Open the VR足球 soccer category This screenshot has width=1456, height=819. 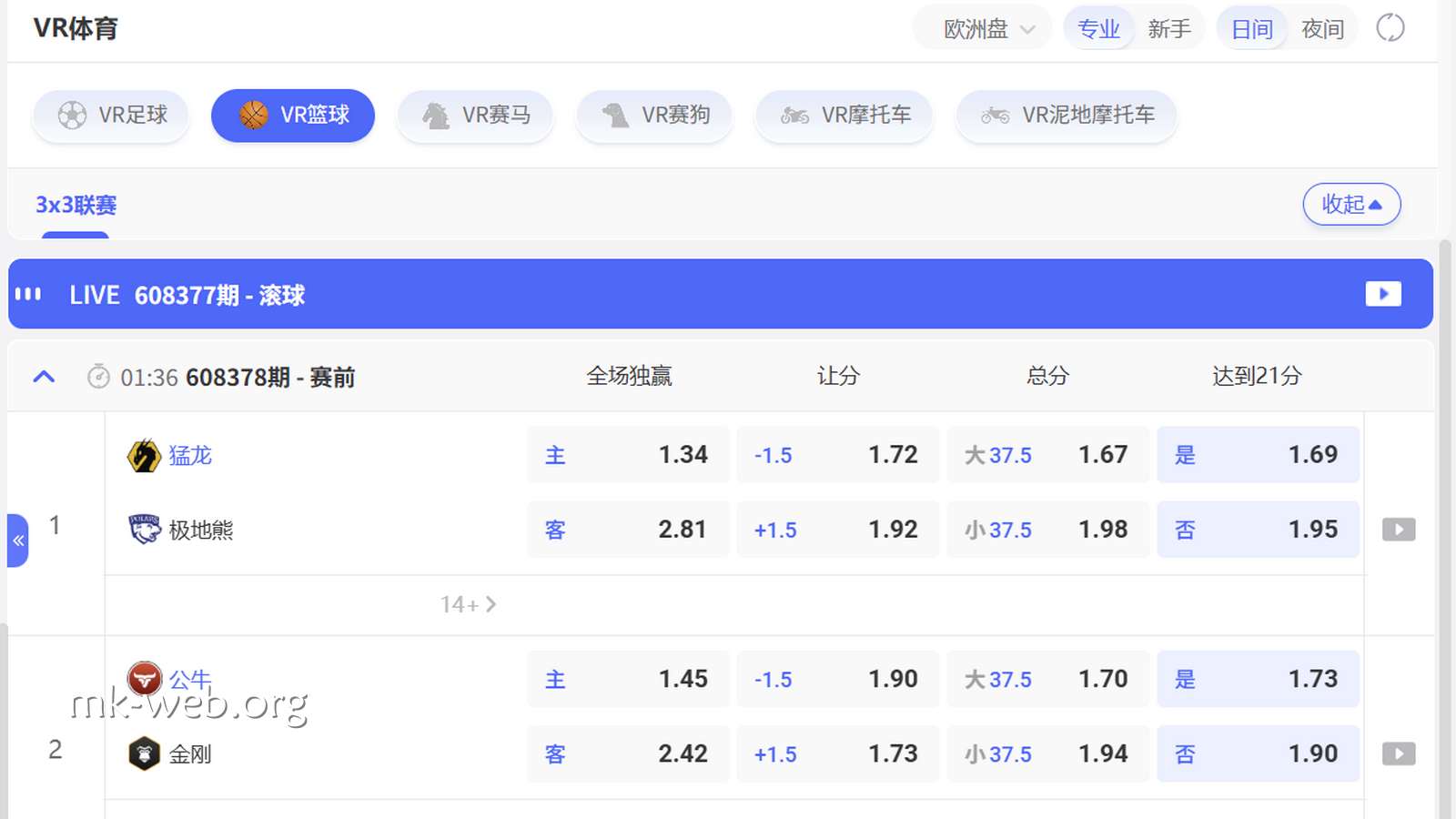111,116
